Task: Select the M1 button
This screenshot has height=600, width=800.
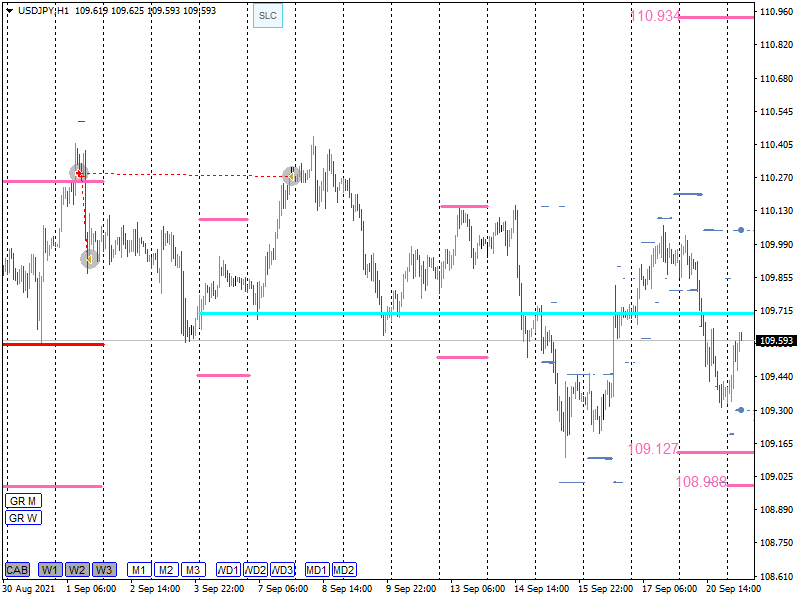Action: 139,570
